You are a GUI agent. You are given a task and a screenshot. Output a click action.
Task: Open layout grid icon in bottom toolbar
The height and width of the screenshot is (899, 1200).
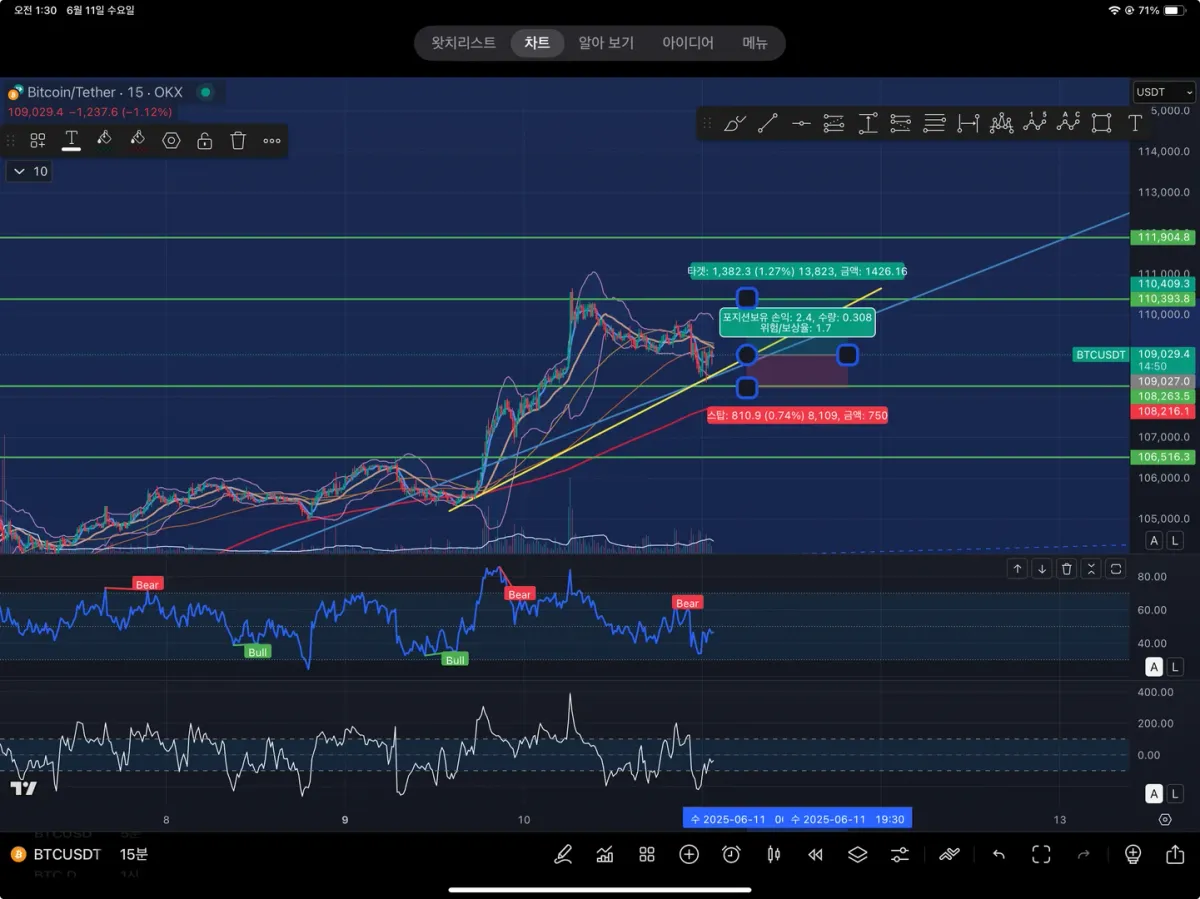647,854
